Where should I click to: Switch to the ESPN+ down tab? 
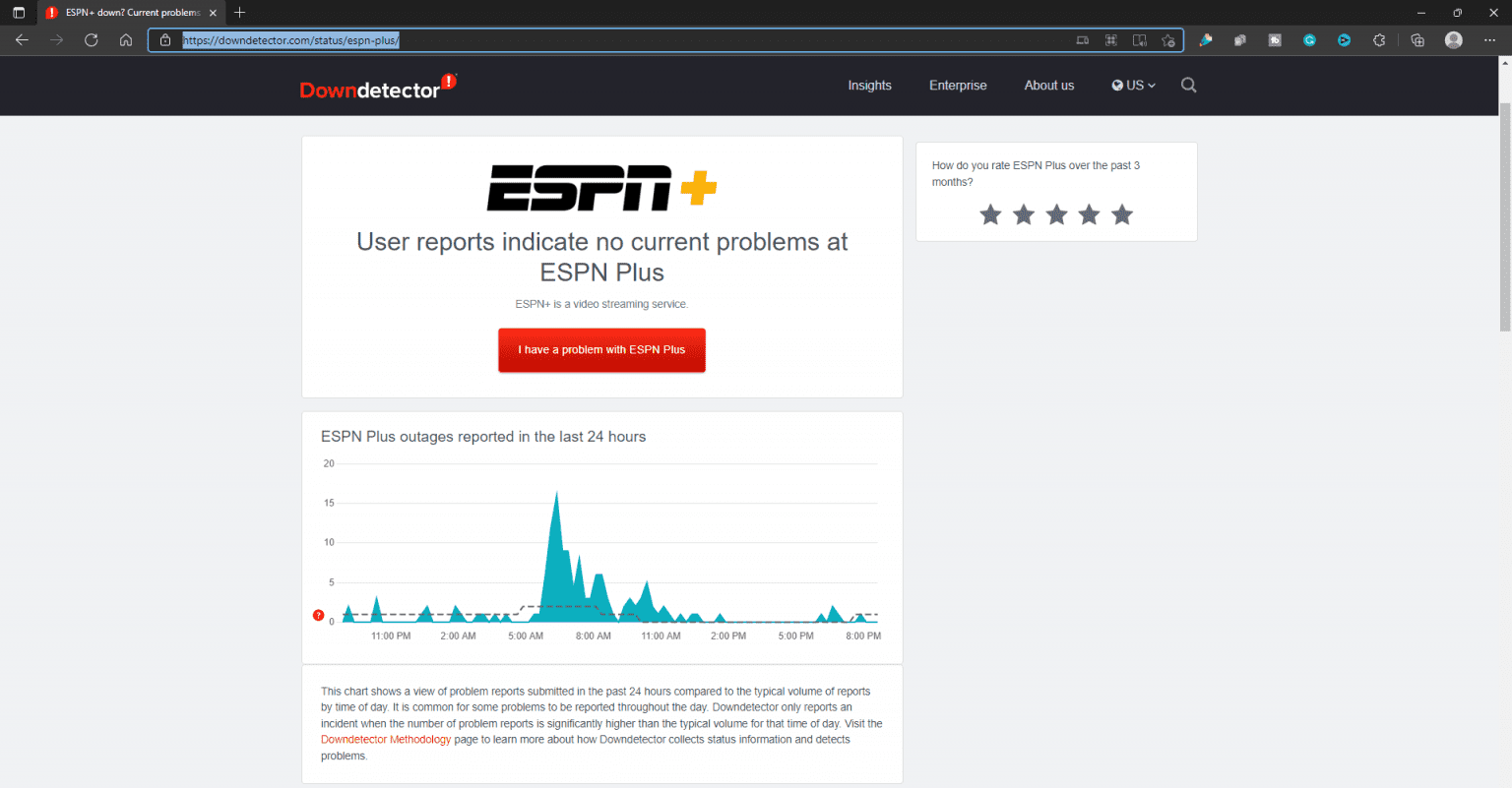pos(128,13)
